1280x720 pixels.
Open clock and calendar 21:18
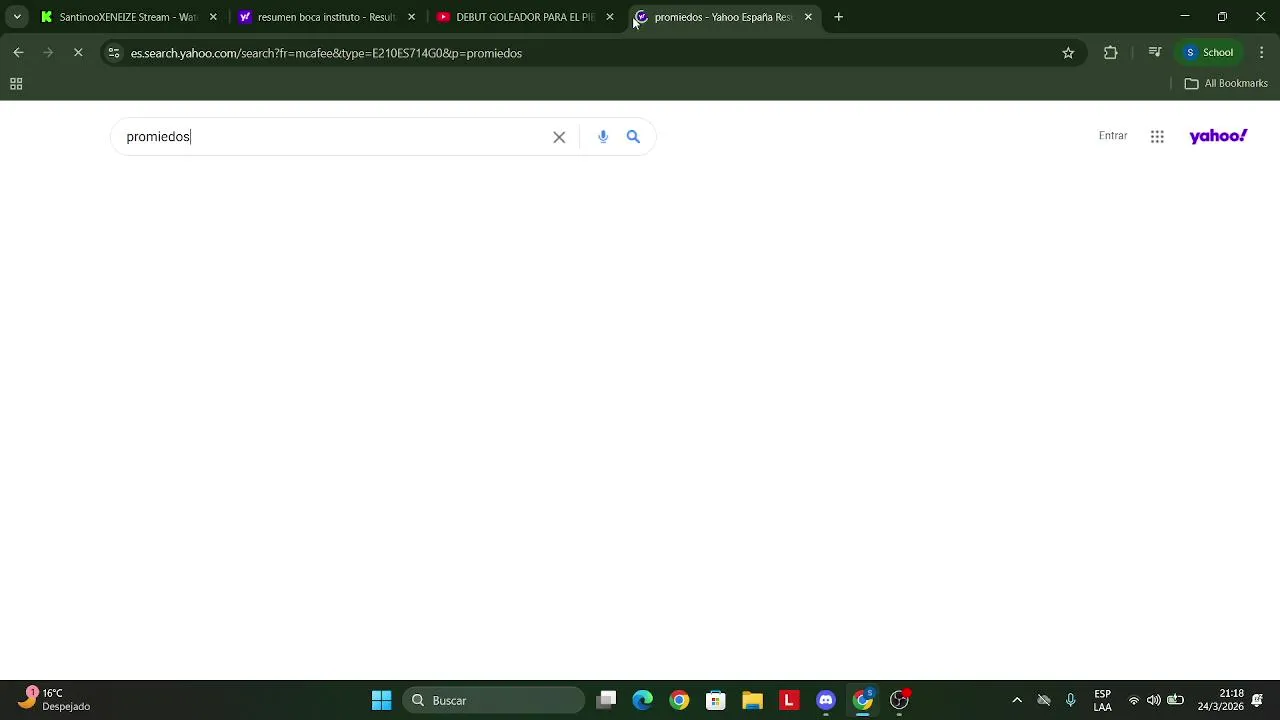pos(1220,700)
